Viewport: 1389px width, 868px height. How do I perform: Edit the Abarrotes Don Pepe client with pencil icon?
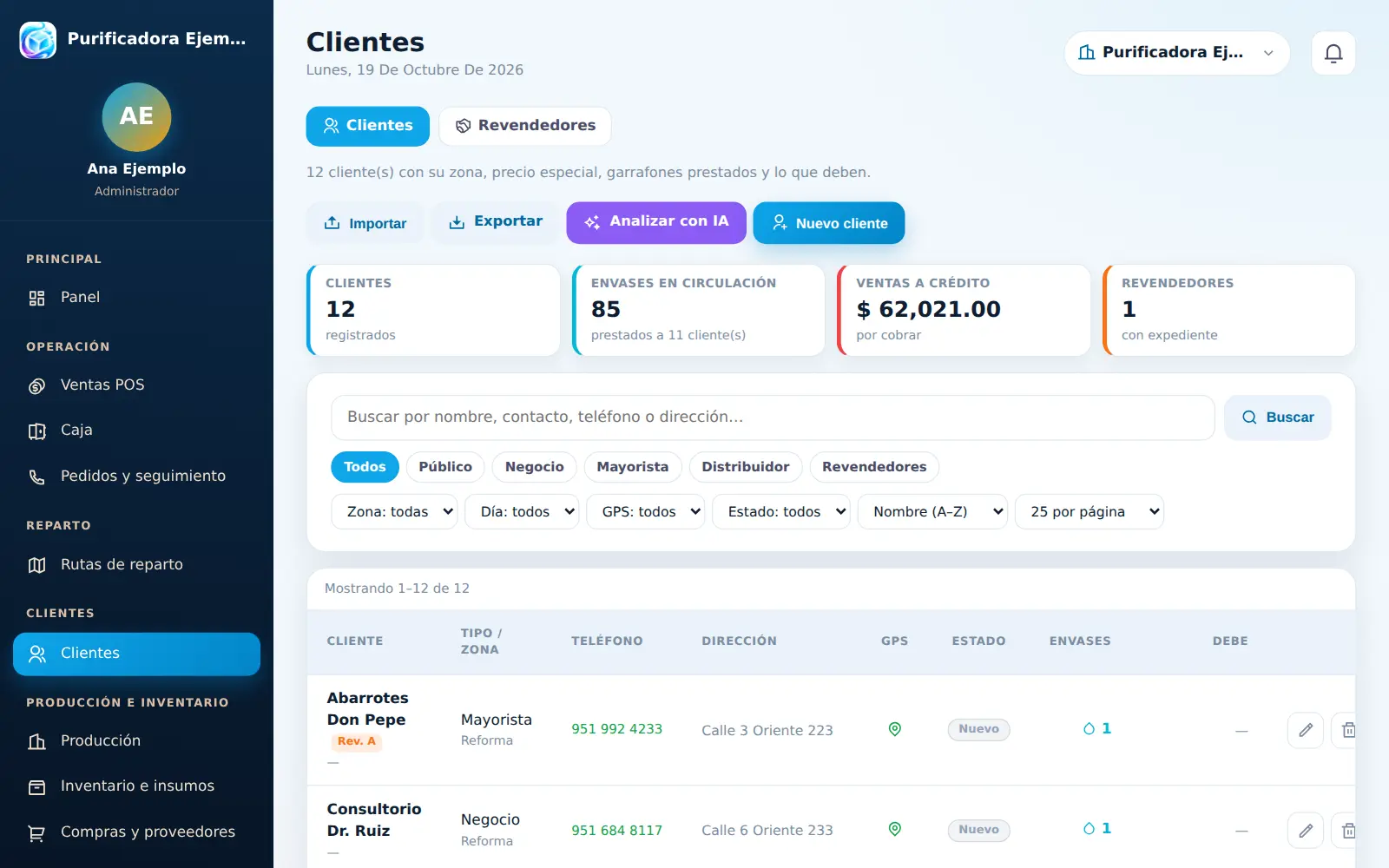(1306, 730)
